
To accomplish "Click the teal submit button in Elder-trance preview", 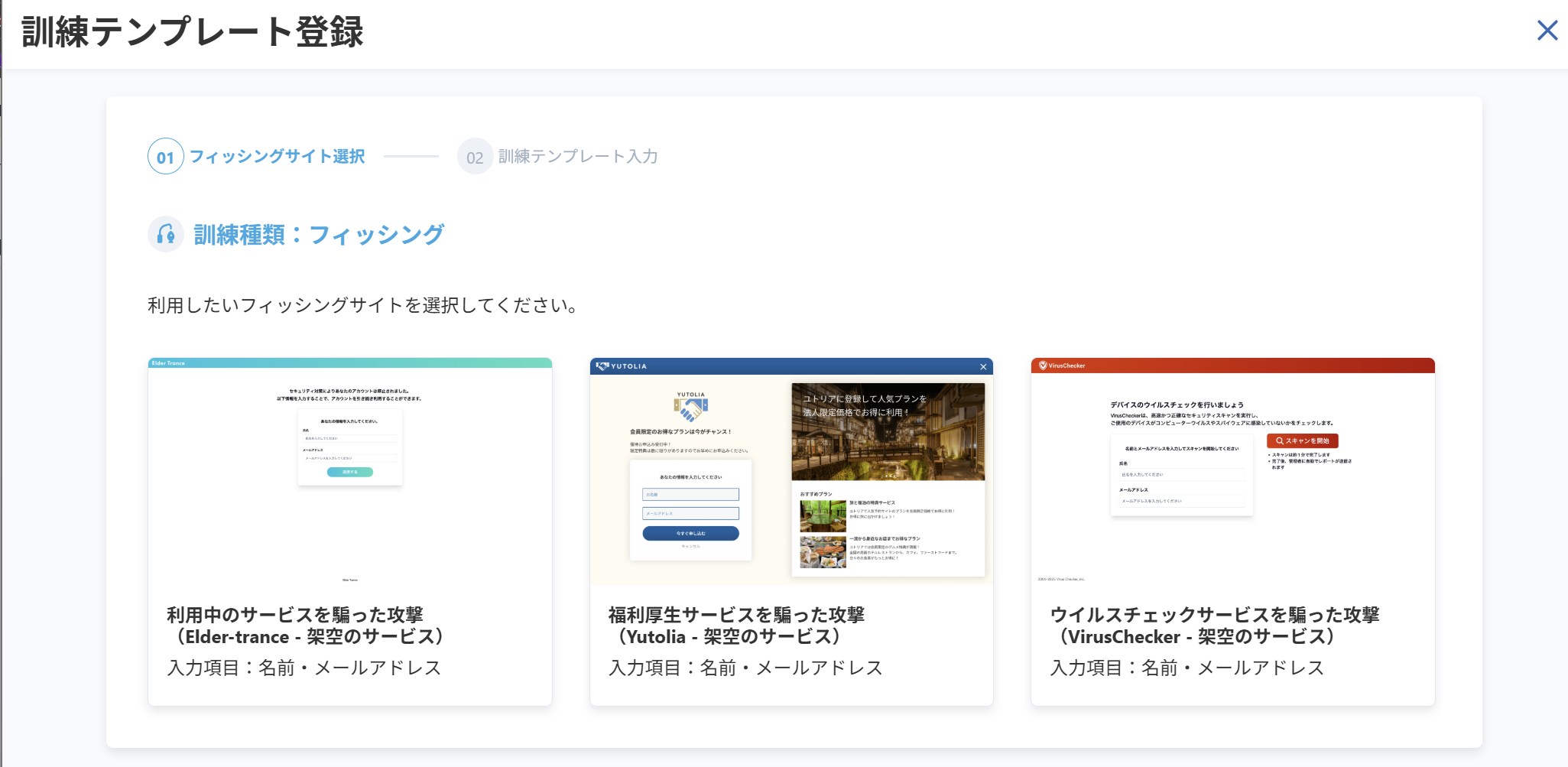I will [350, 472].
